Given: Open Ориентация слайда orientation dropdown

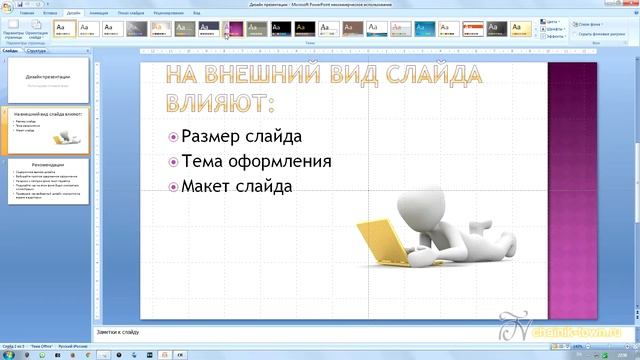Looking at the screenshot, I should pos(36,29).
